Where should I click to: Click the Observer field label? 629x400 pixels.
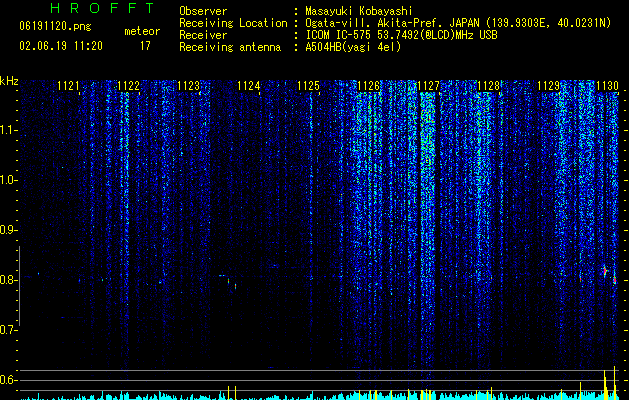click(203, 11)
